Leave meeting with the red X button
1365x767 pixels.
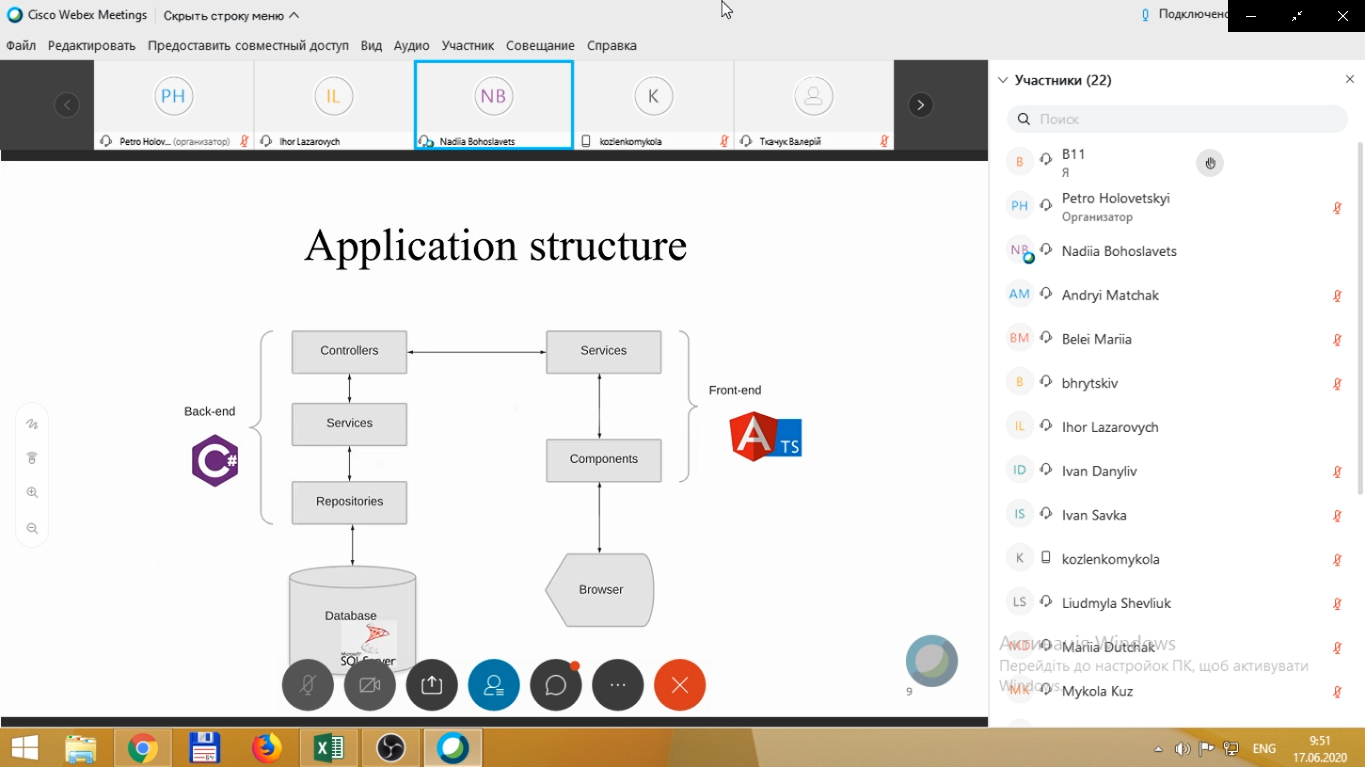(680, 686)
